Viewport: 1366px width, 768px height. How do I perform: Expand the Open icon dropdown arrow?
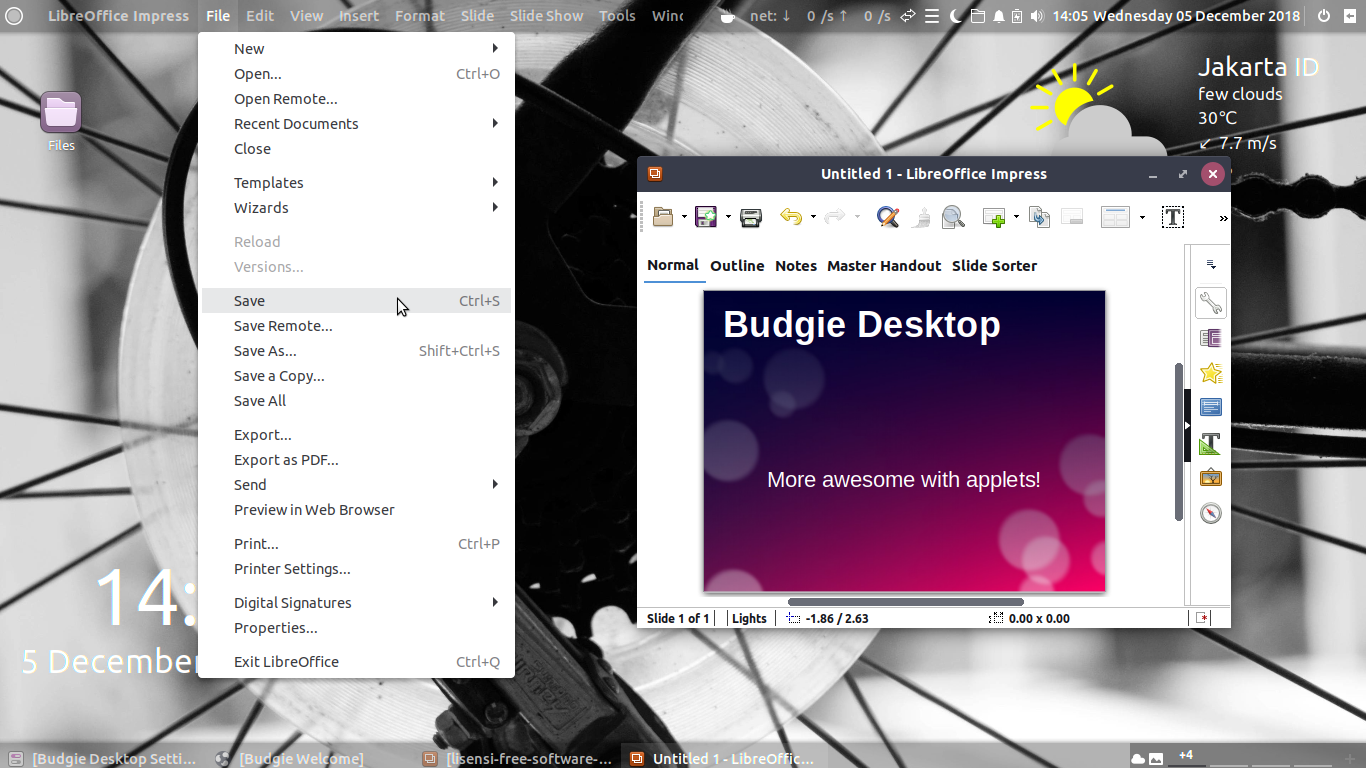click(x=684, y=217)
